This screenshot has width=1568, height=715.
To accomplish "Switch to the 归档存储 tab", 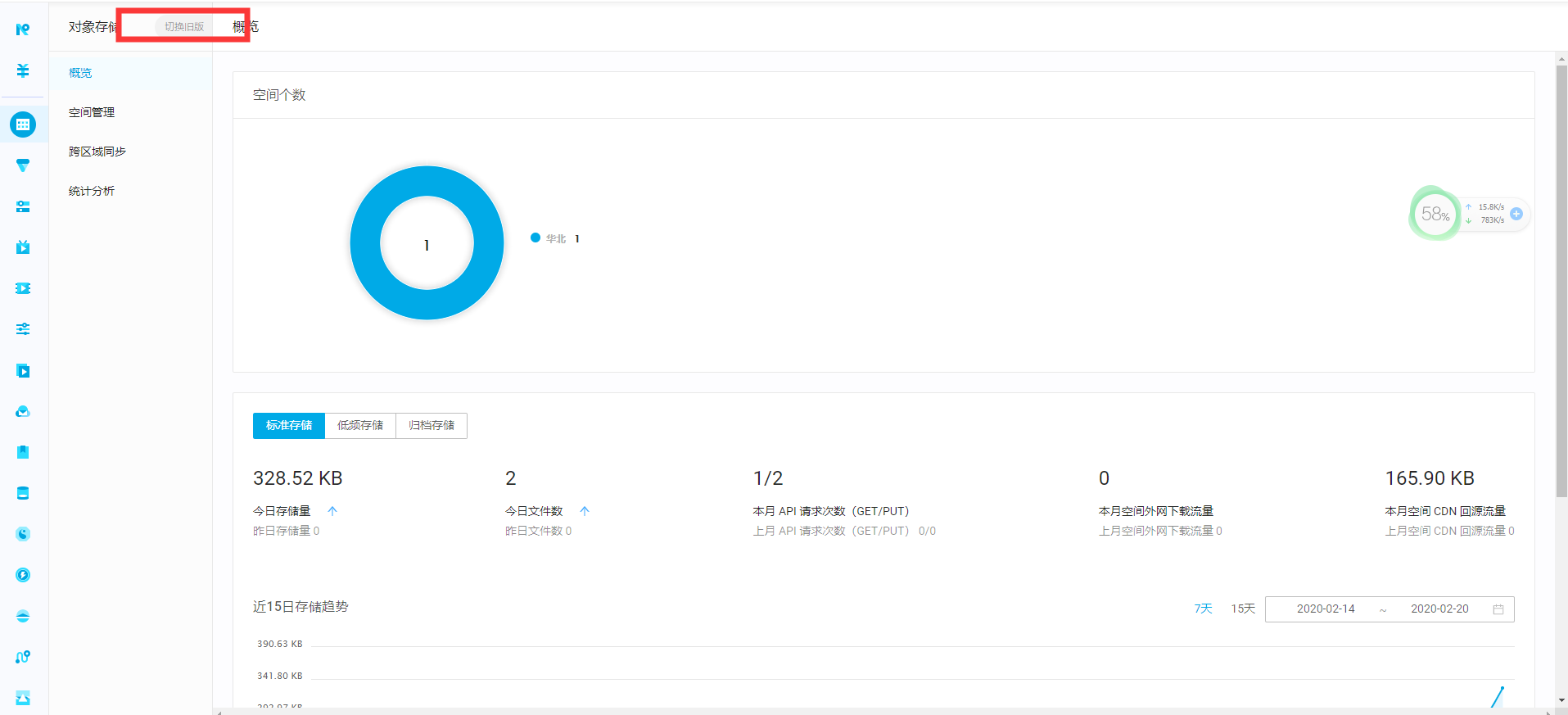I will pos(432,426).
